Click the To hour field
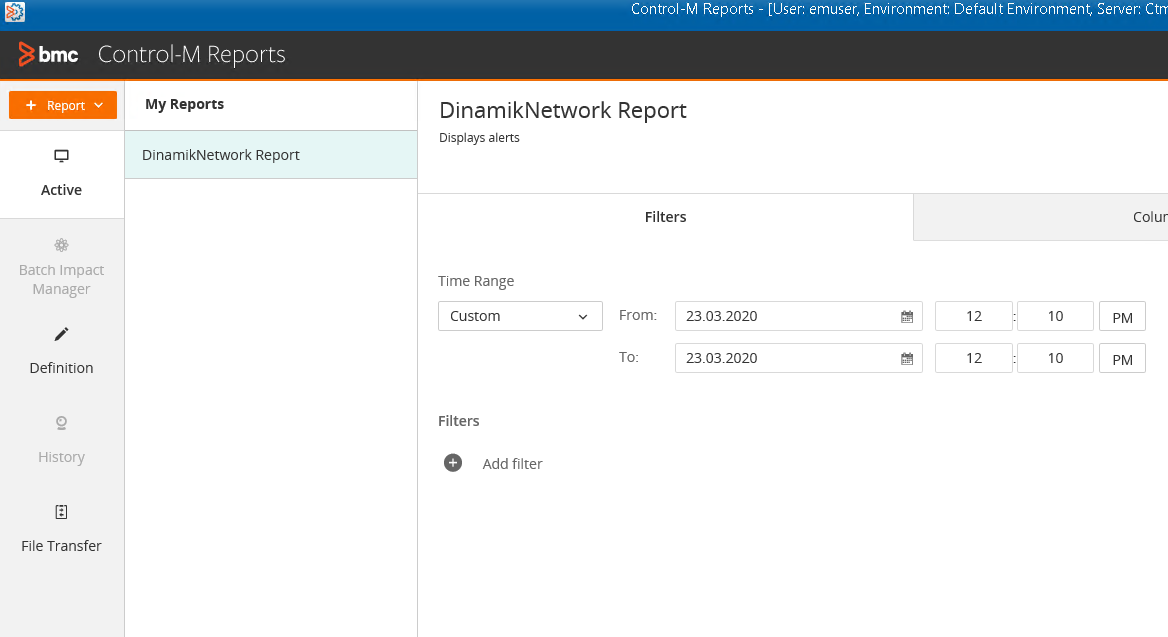Viewport: 1168px width, 637px height. [974, 358]
